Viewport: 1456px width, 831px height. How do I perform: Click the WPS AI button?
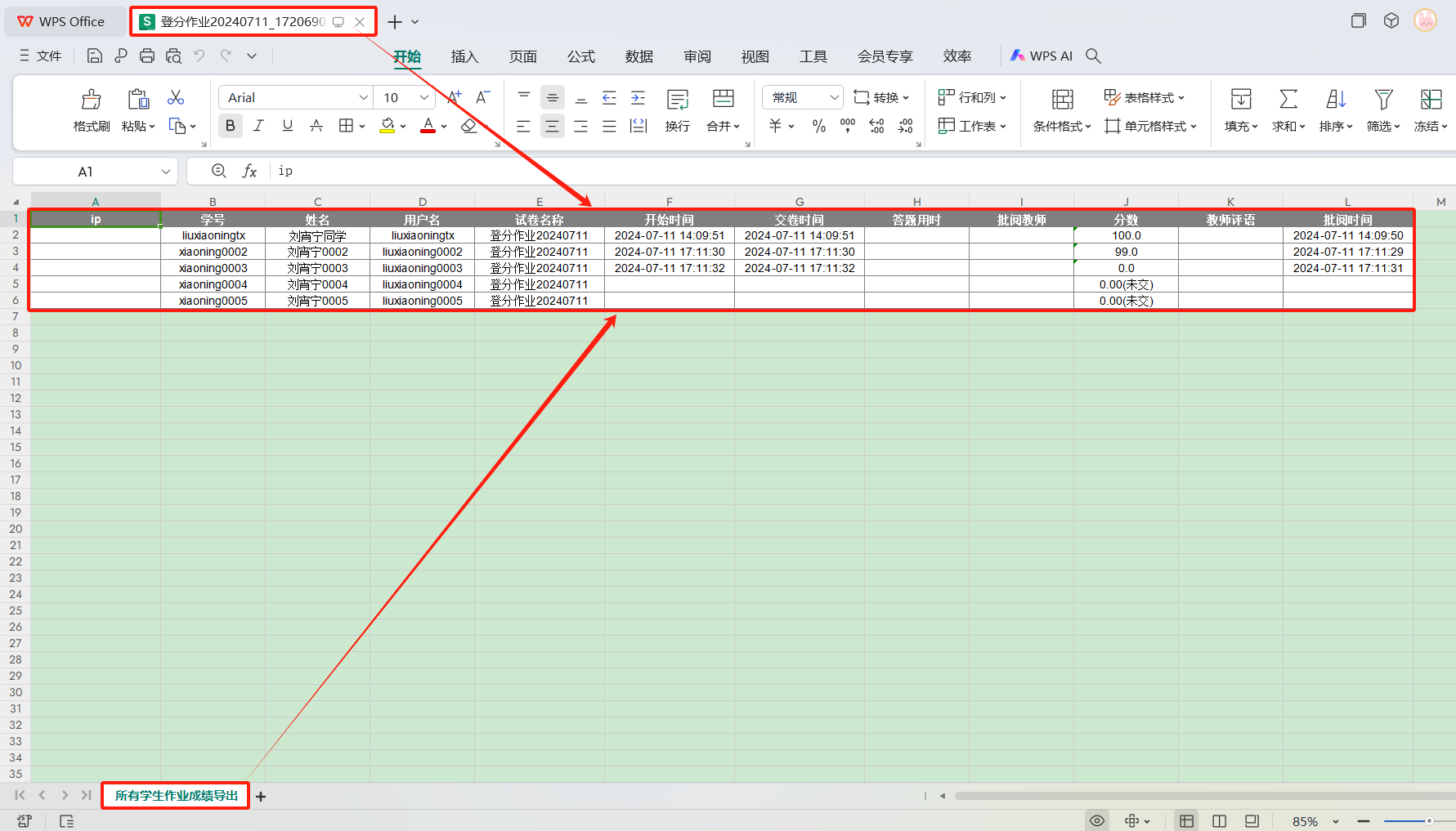click(x=1042, y=56)
